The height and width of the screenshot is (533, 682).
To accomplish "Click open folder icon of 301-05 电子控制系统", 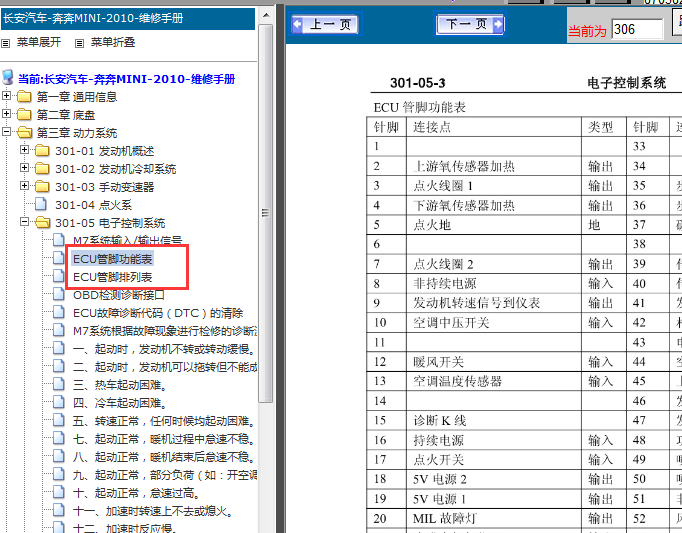I will click(x=43, y=223).
